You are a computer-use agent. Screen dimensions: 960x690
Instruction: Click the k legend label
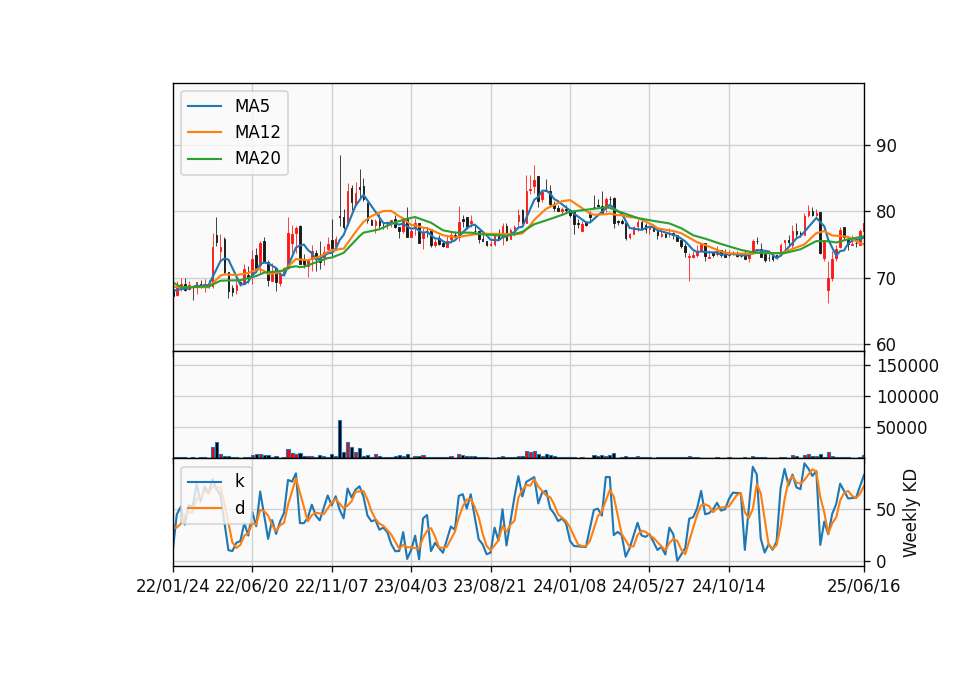239,481
